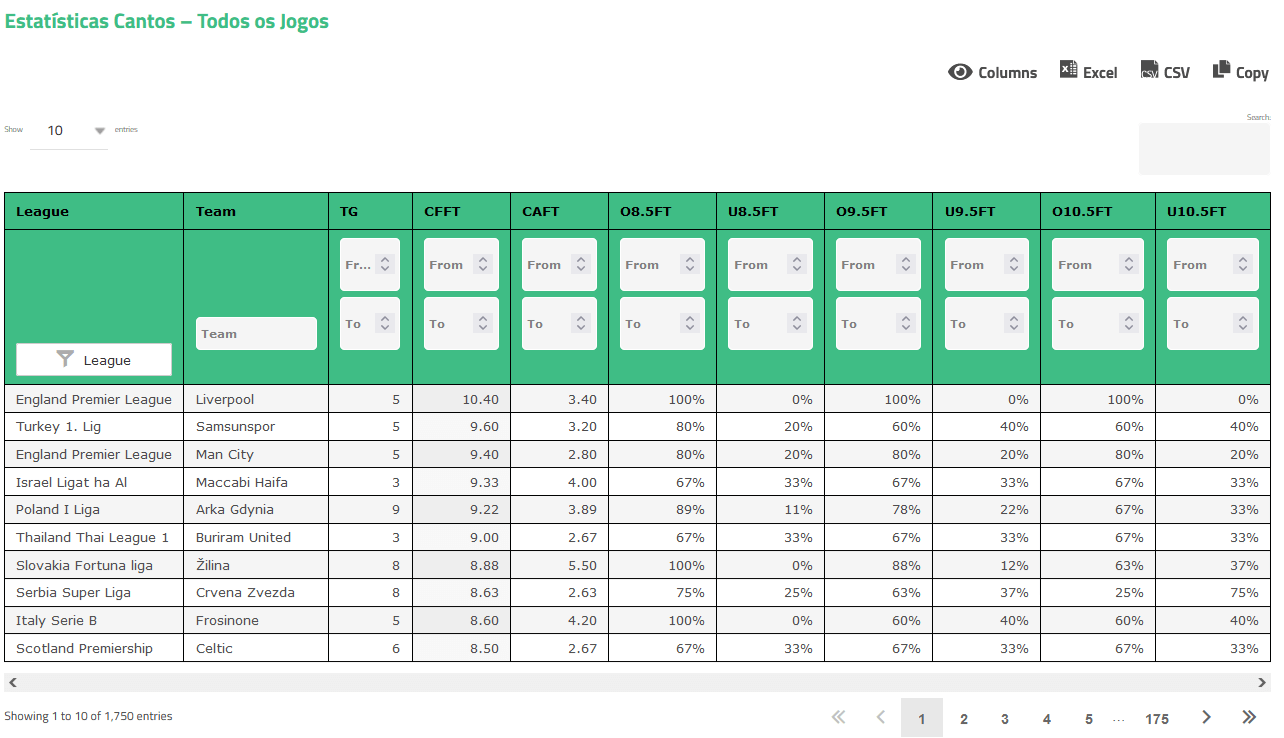Image resolution: width=1284 pixels, height=738 pixels.
Task: Export the table using the Excel icon
Action: (1068, 71)
